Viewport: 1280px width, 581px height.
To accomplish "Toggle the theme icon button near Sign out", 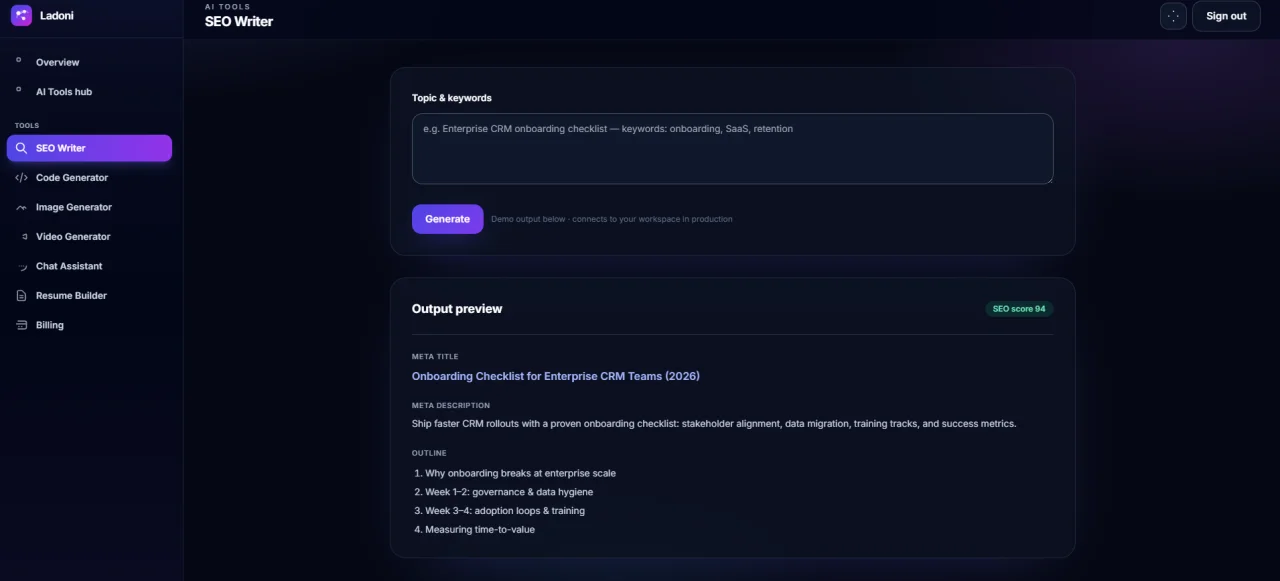I will coord(1173,16).
